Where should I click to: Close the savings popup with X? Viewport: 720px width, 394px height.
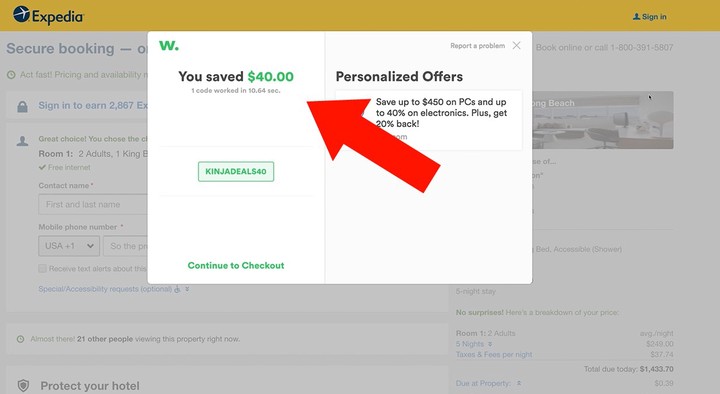(517, 45)
